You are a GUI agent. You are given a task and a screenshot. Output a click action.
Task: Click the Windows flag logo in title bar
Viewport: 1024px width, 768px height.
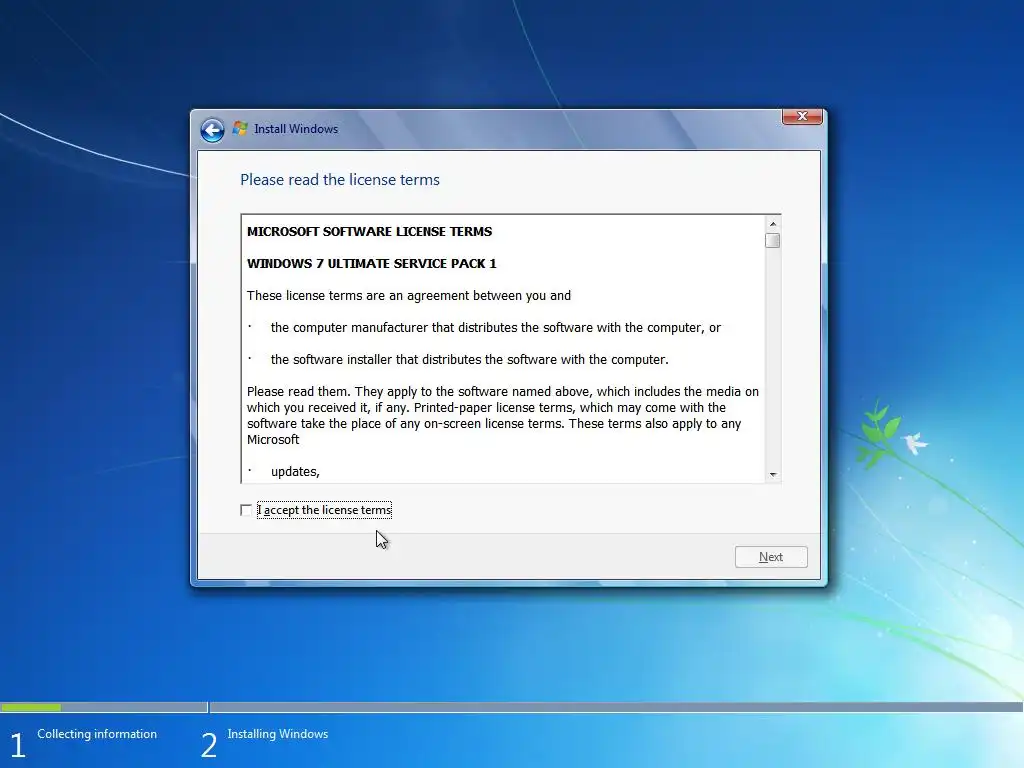click(240, 129)
